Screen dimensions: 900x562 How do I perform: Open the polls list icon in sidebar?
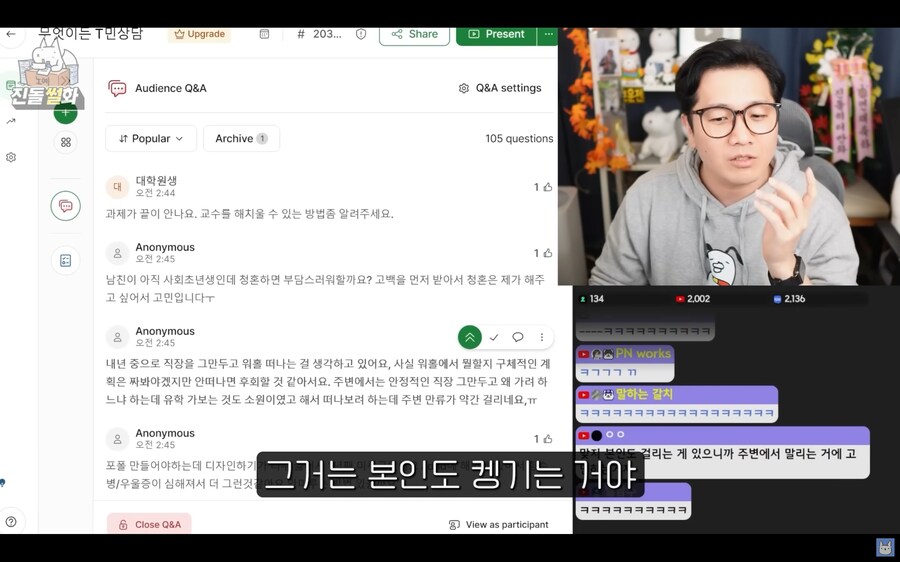65,261
